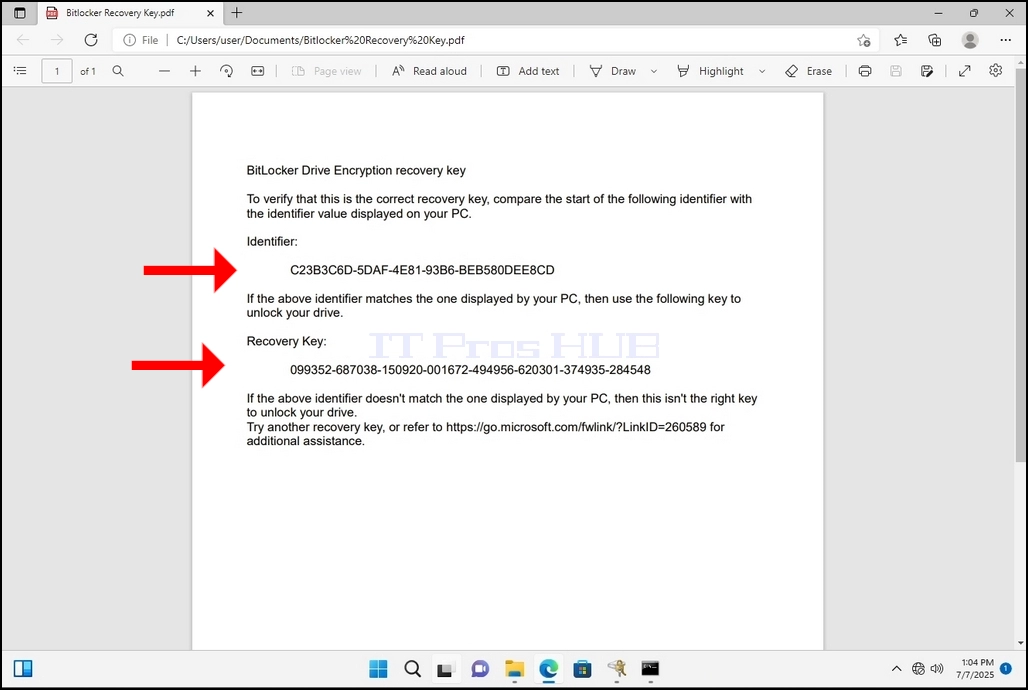Select the Add text tool
The image size is (1028, 690).
(528, 71)
